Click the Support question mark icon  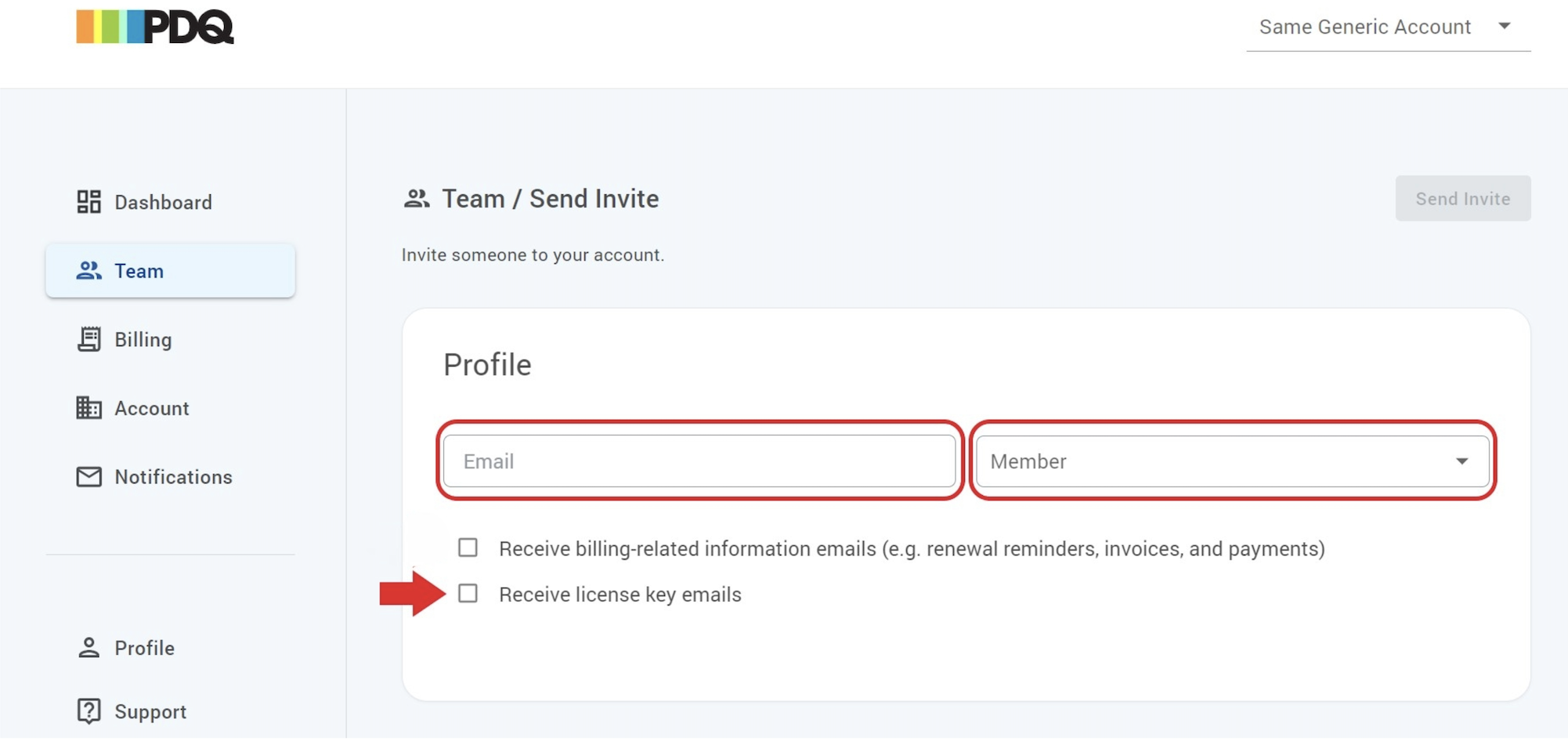[89, 711]
